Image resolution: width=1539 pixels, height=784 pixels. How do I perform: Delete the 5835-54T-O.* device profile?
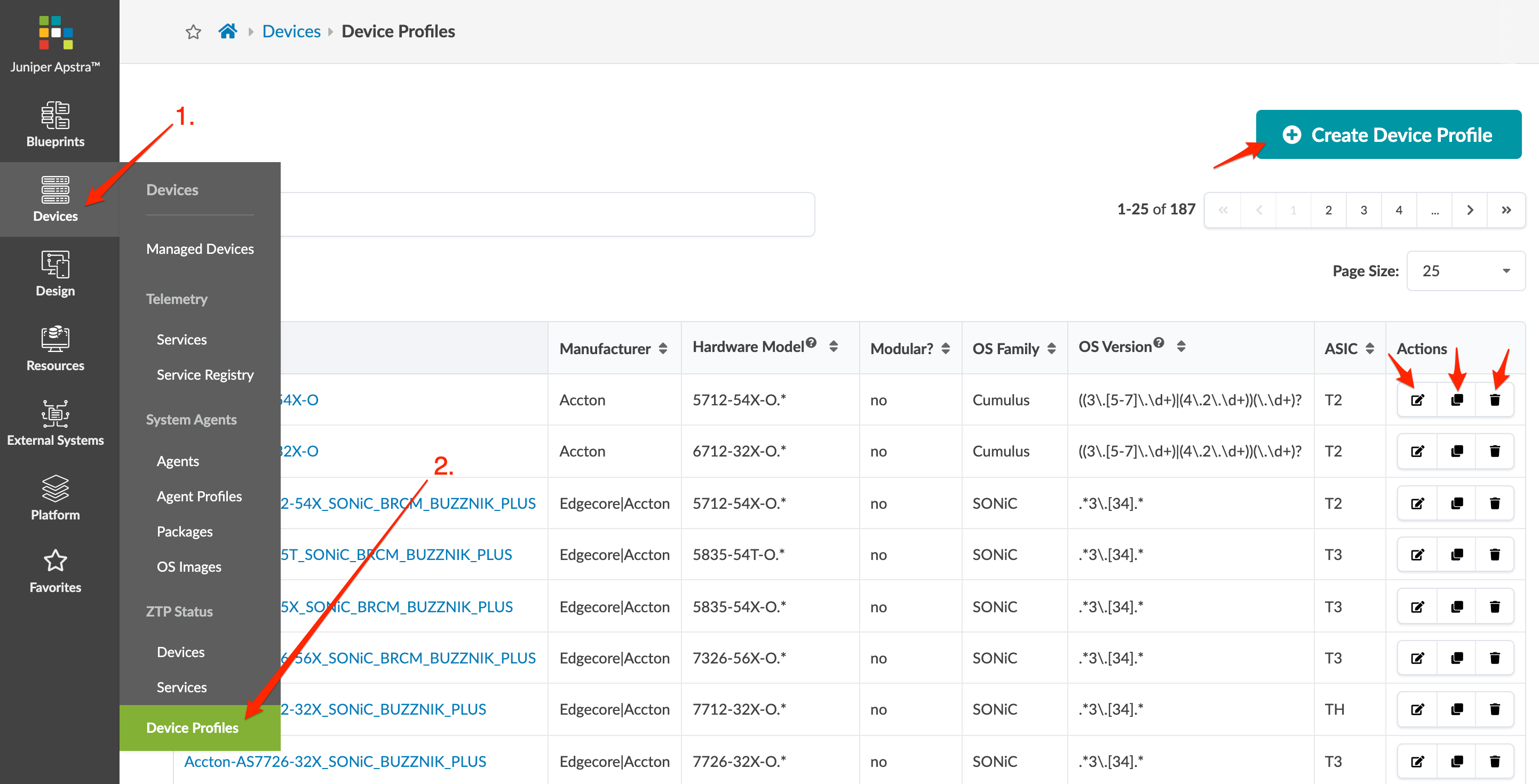1495,555
